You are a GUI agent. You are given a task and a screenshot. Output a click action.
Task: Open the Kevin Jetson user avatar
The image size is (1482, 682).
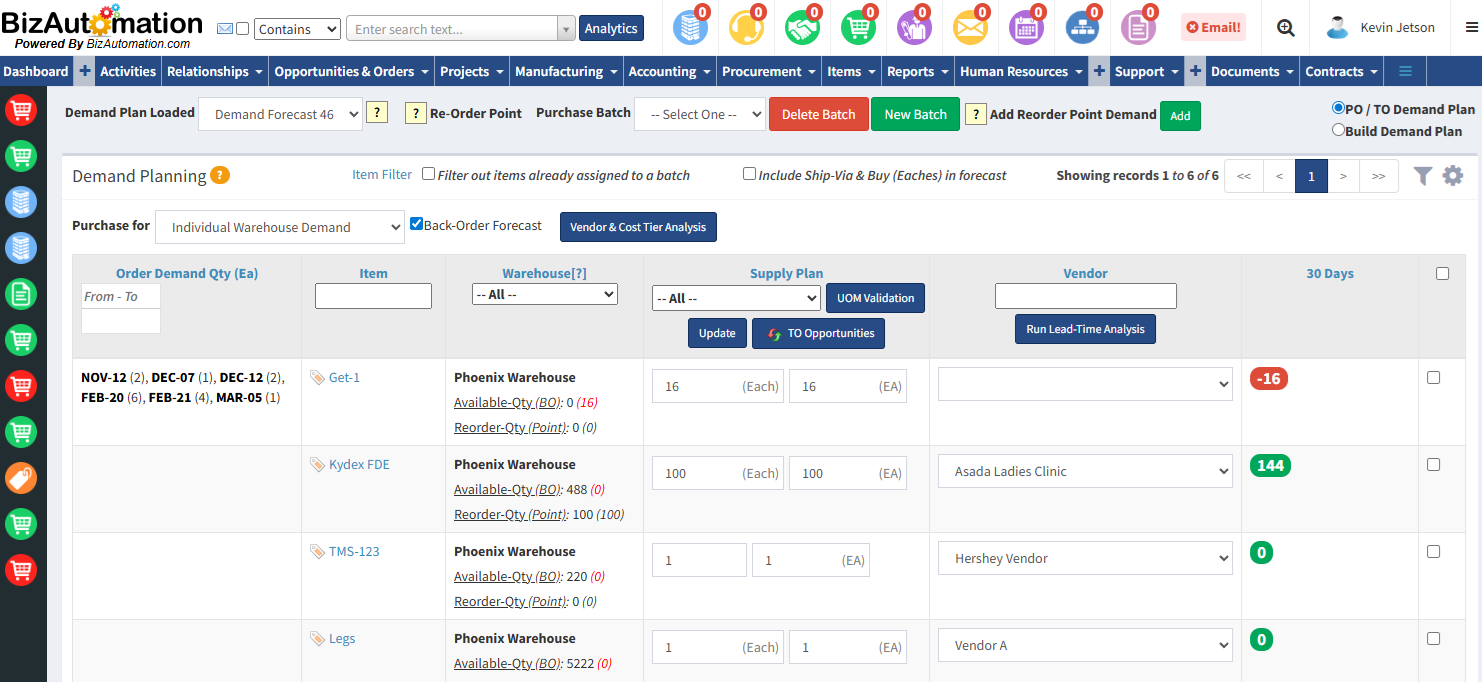1338,28
